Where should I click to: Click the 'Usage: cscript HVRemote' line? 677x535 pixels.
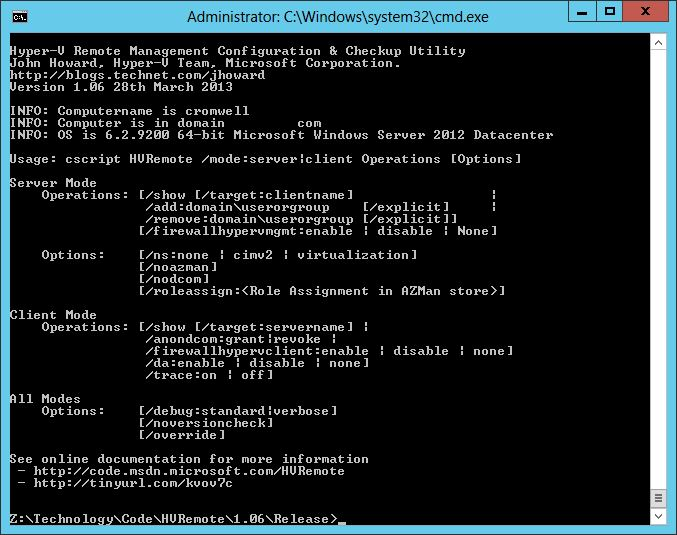(x=265, y=159)
